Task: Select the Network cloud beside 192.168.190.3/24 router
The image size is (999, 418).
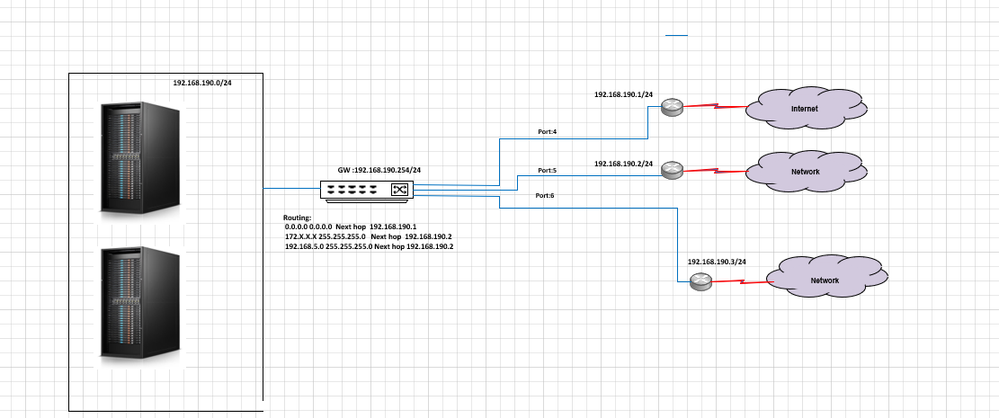Action: 826,276
